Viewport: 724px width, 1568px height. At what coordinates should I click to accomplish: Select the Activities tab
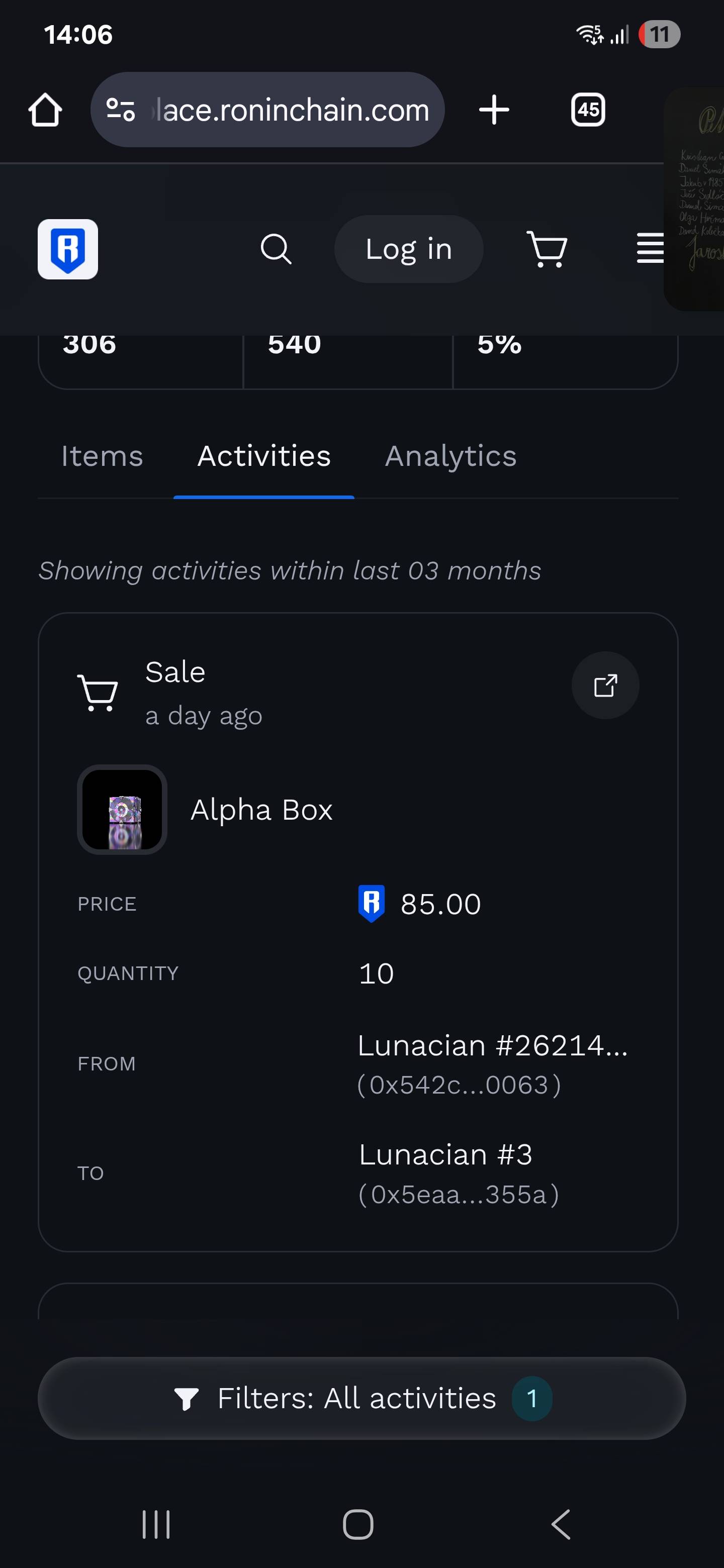click(x=263, y=456)
